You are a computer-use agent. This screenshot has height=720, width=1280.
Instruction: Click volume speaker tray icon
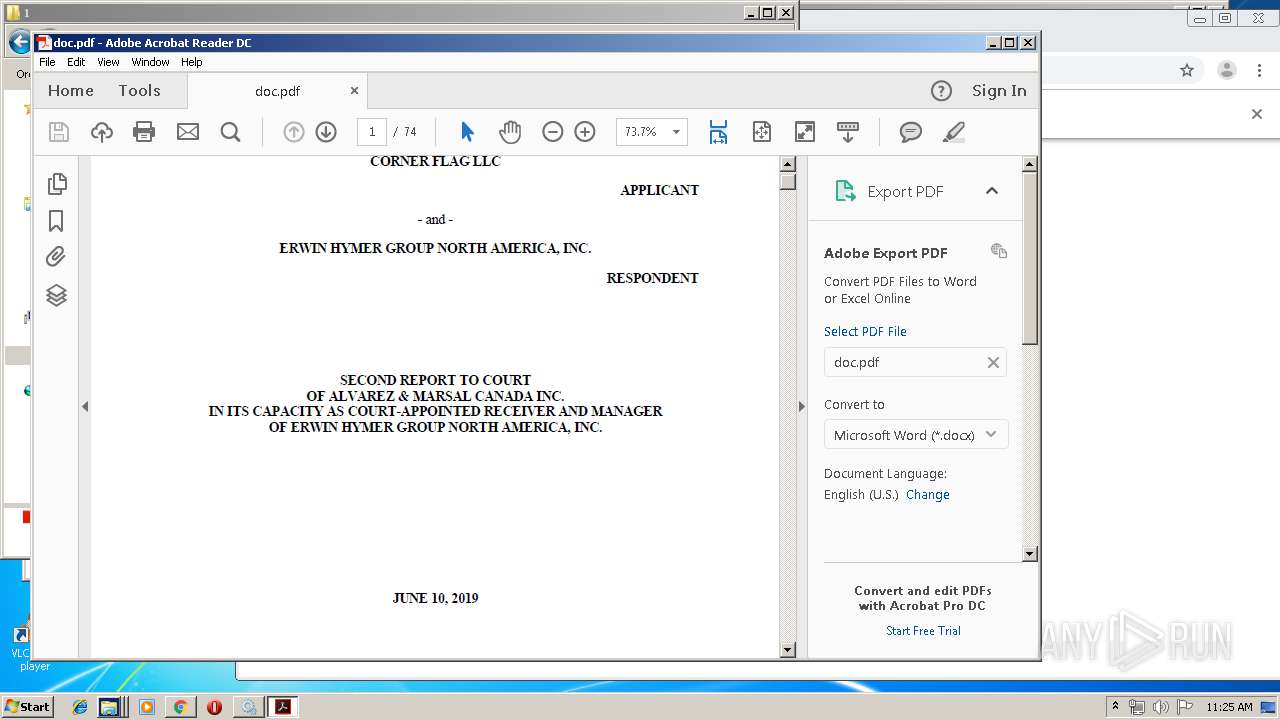tap(1160, 707)
